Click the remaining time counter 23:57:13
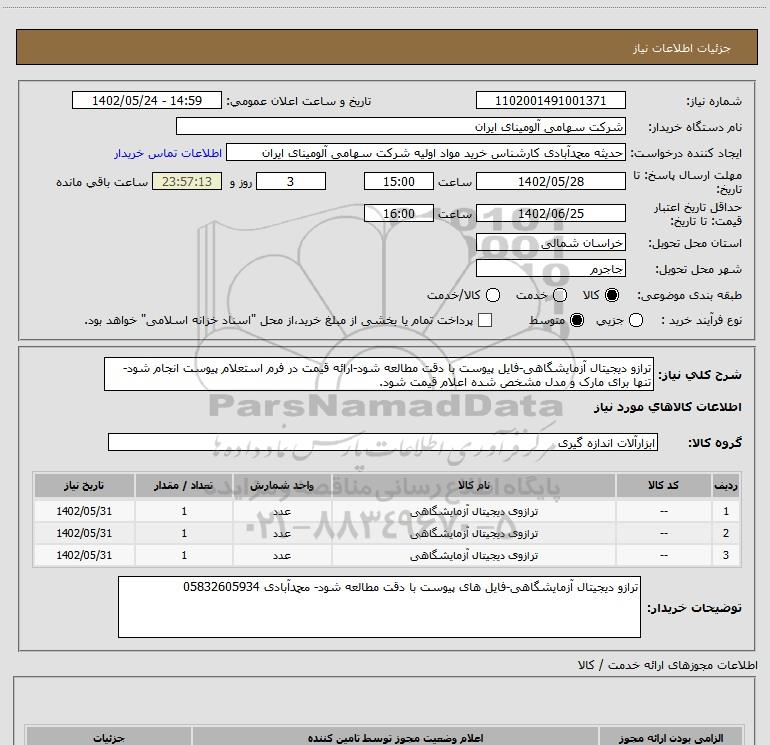Viewport: 770px width, 745px height. click(187, 181)
